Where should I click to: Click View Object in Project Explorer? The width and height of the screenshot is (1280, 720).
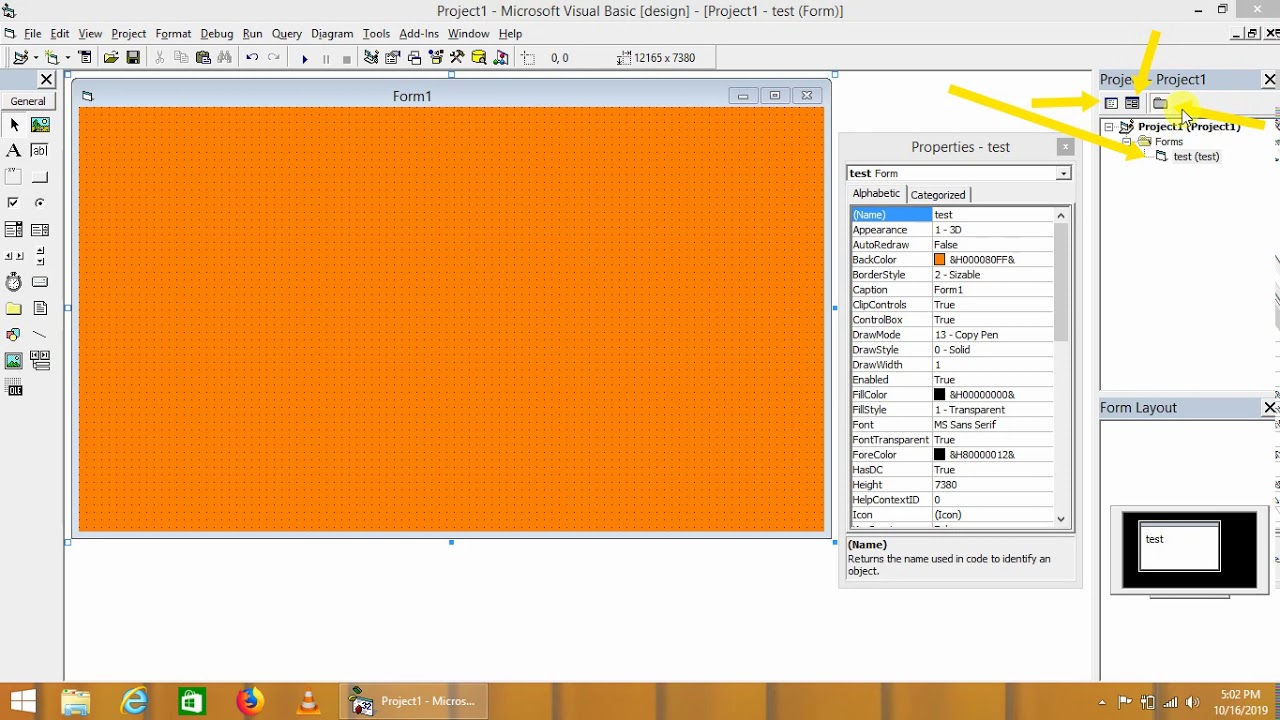click(1132, 103)
